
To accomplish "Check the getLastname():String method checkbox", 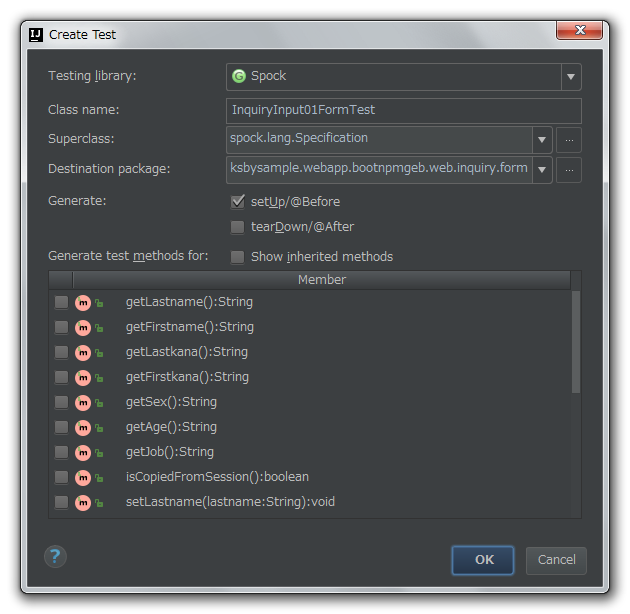I will 61,302.
